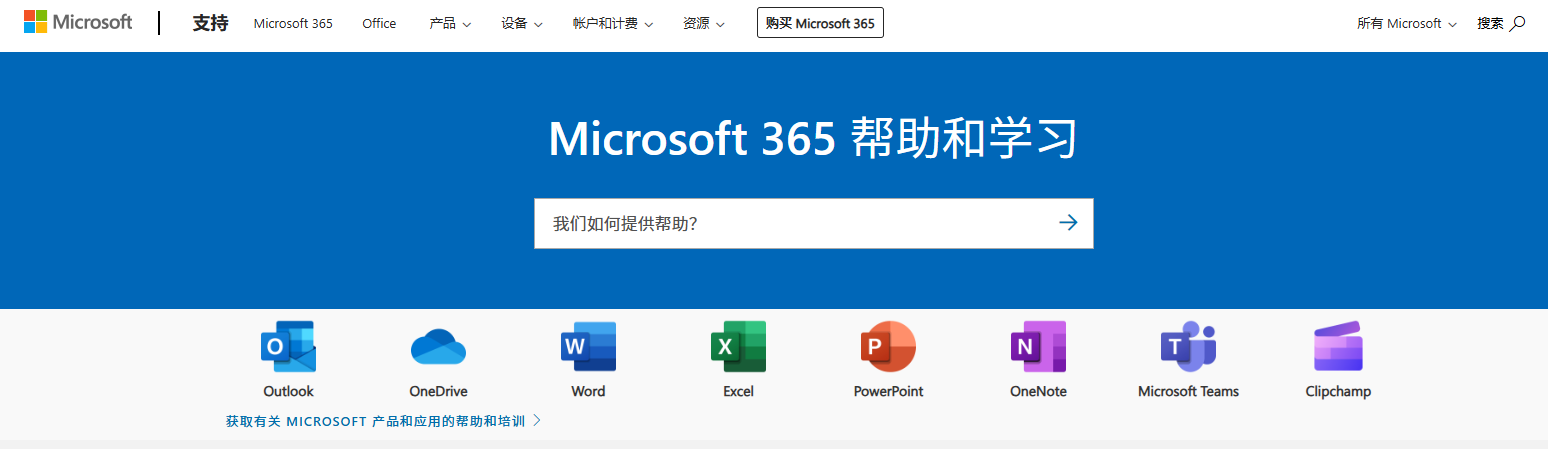The width and height of the screenshot is (1548, 449).
Task: Click the Word text label
Action: (588, 391)
